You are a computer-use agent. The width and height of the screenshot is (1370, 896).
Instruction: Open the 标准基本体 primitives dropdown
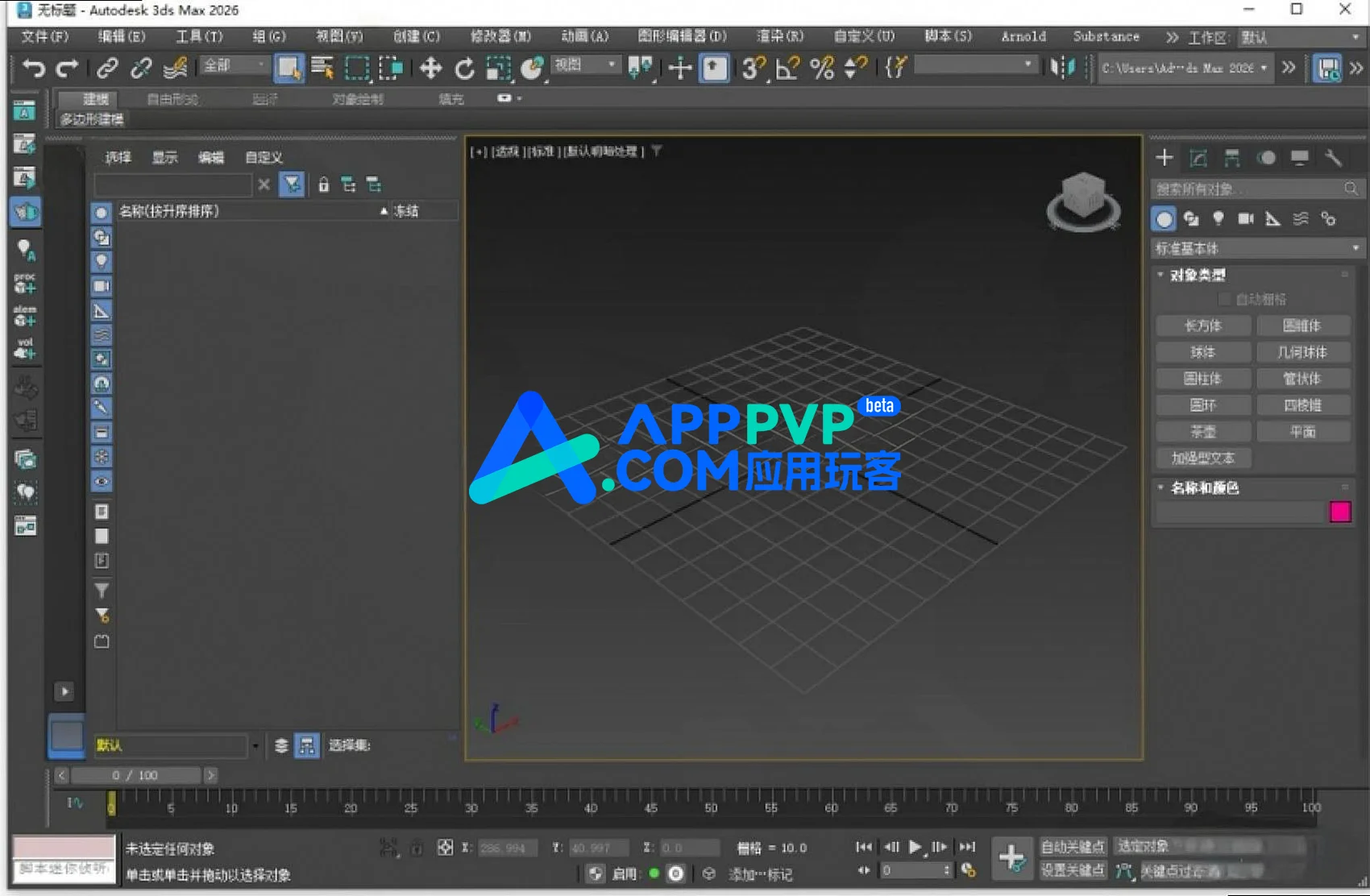[x=1256, y=247]
